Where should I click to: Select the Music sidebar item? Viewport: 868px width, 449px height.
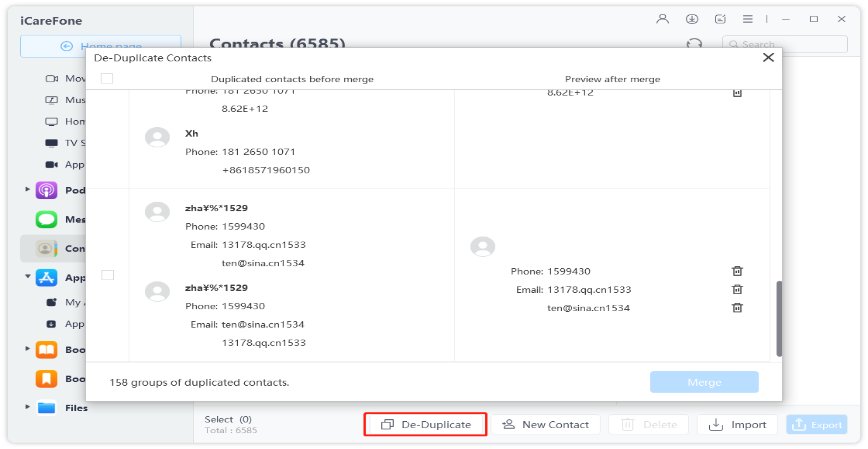click(x=65, y=100)
